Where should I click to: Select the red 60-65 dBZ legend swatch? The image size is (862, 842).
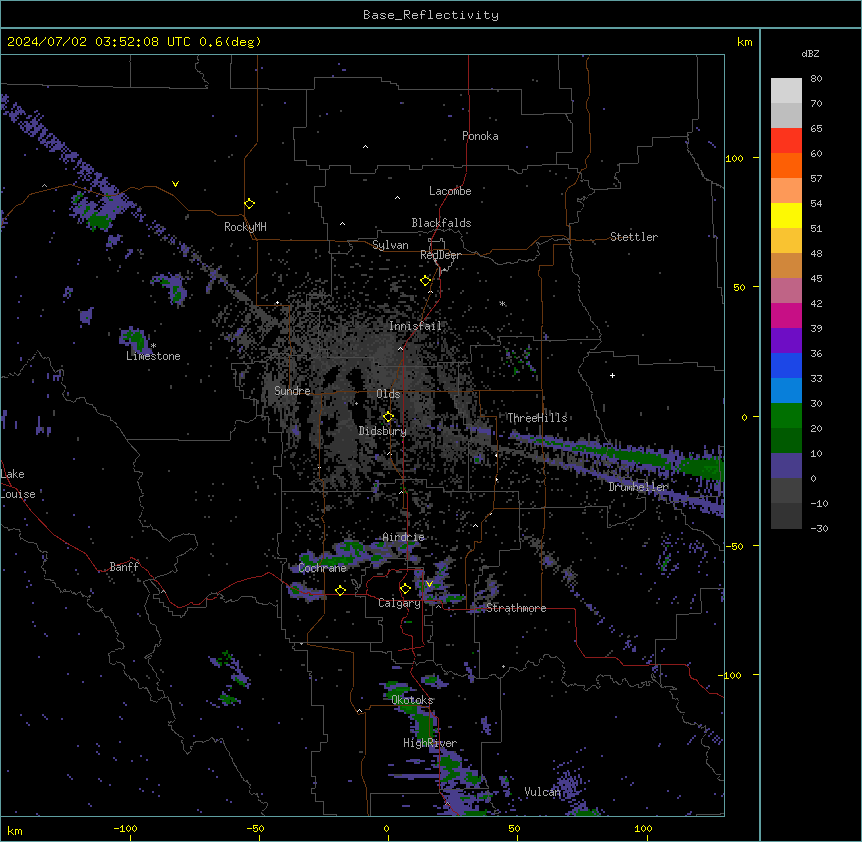tap(786, 140)
